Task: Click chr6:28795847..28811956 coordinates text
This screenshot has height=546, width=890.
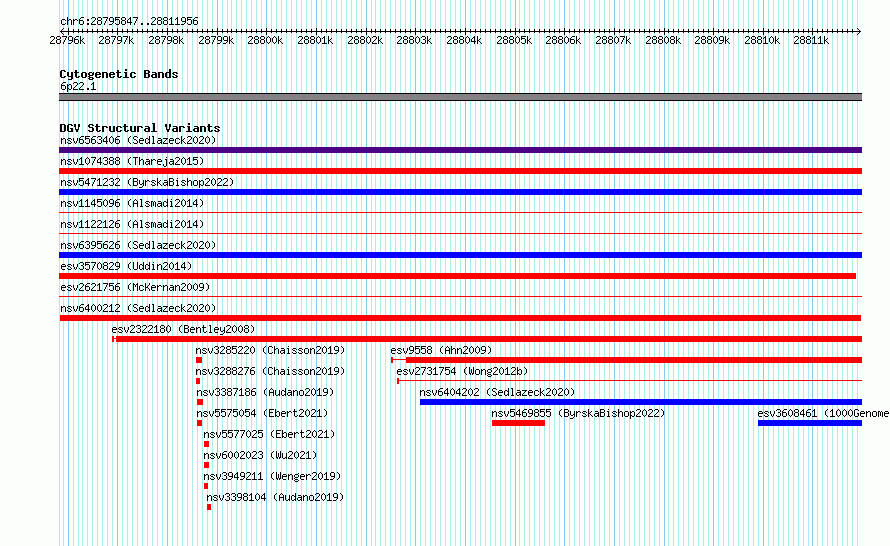Action: (x=129, y=21)
